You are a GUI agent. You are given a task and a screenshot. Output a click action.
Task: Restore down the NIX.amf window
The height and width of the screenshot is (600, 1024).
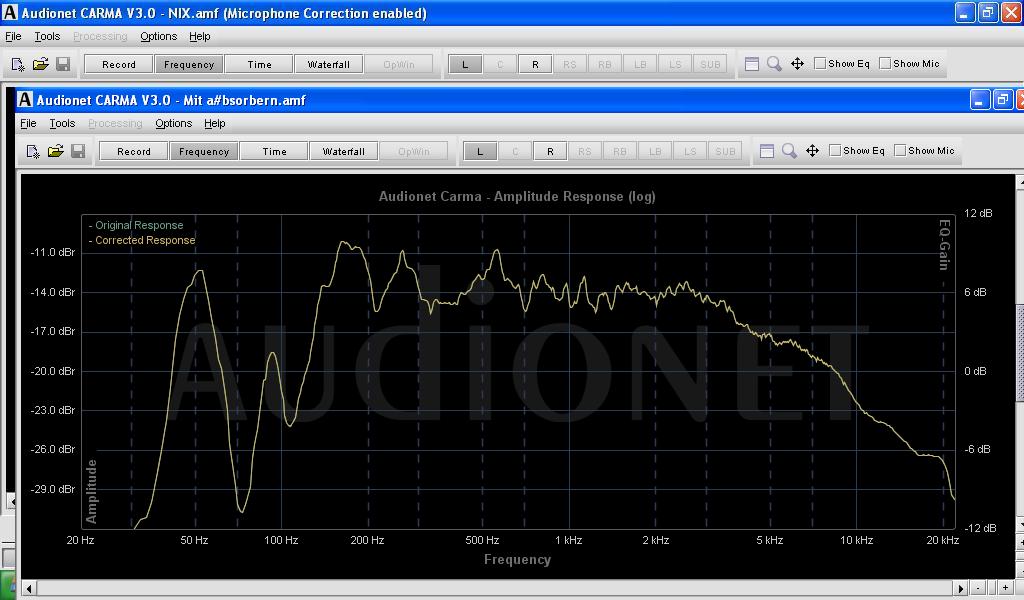click(987, 12)
